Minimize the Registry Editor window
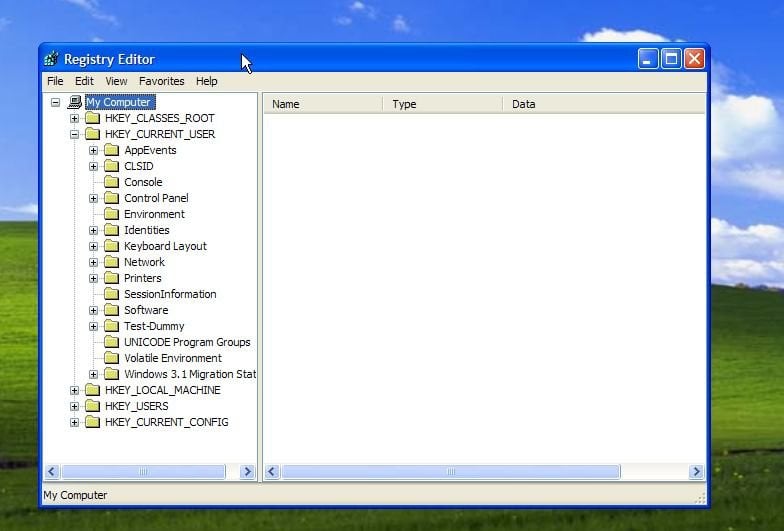The image size is (784, 531). [648, 59]
